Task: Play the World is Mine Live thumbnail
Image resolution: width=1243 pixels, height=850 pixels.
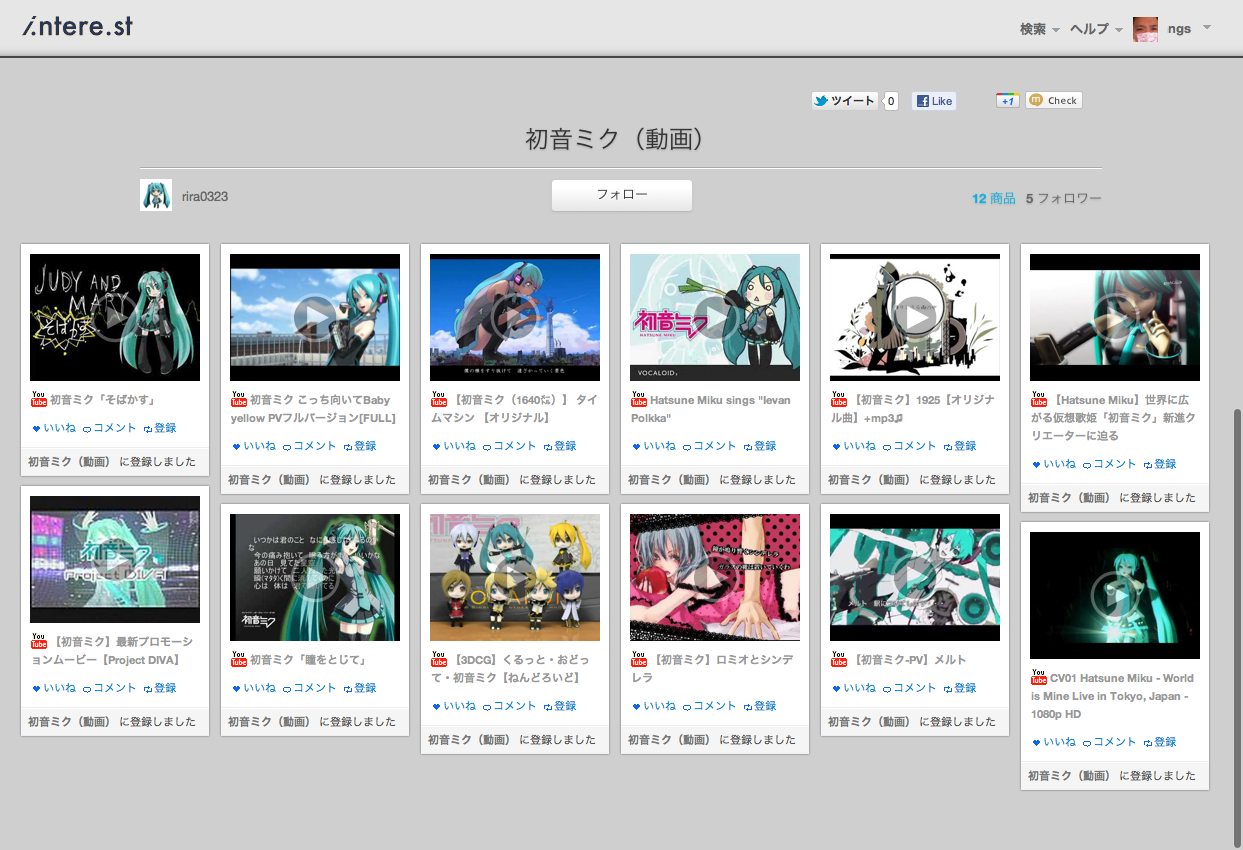Action: 1115,595
